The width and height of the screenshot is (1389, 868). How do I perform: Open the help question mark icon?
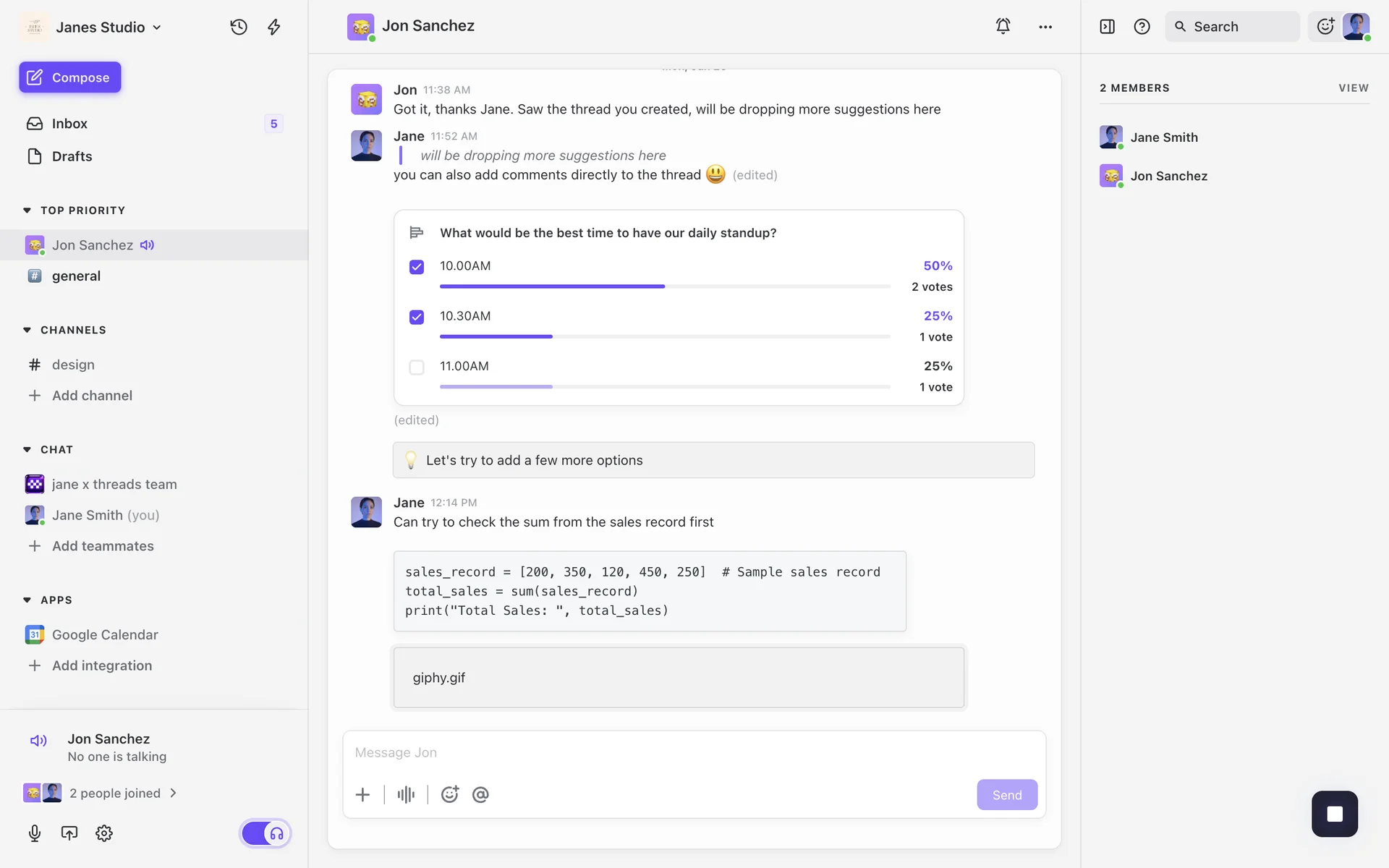1142,27
